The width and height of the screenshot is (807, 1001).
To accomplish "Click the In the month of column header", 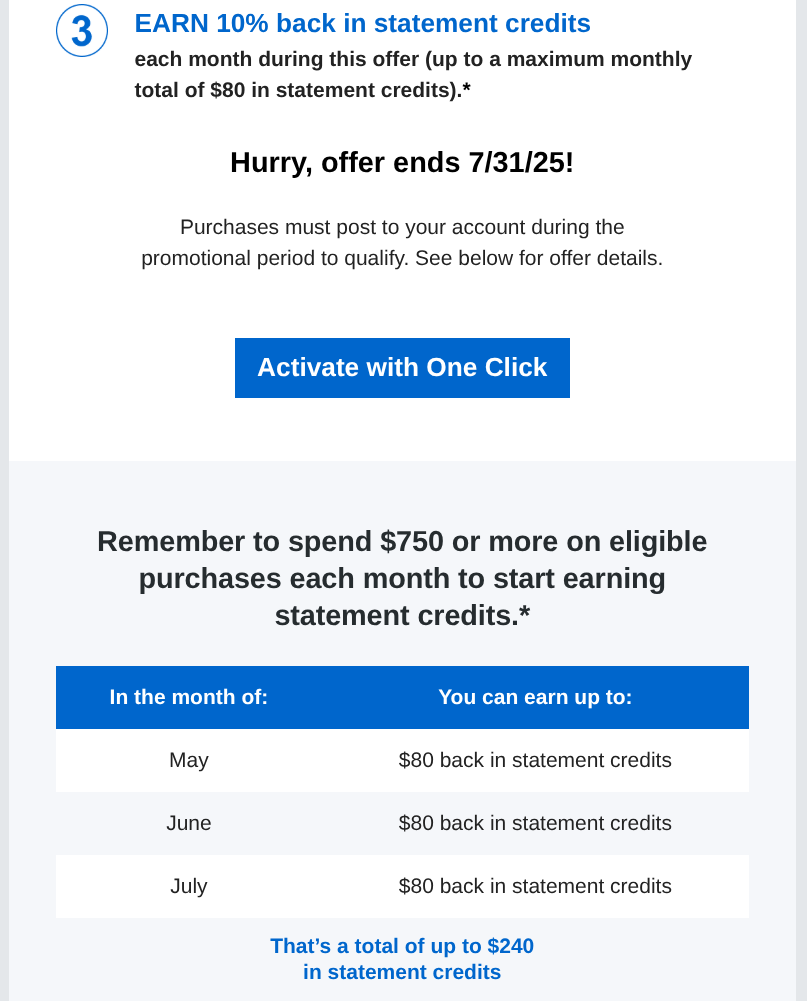I will (x=189, y=697).
